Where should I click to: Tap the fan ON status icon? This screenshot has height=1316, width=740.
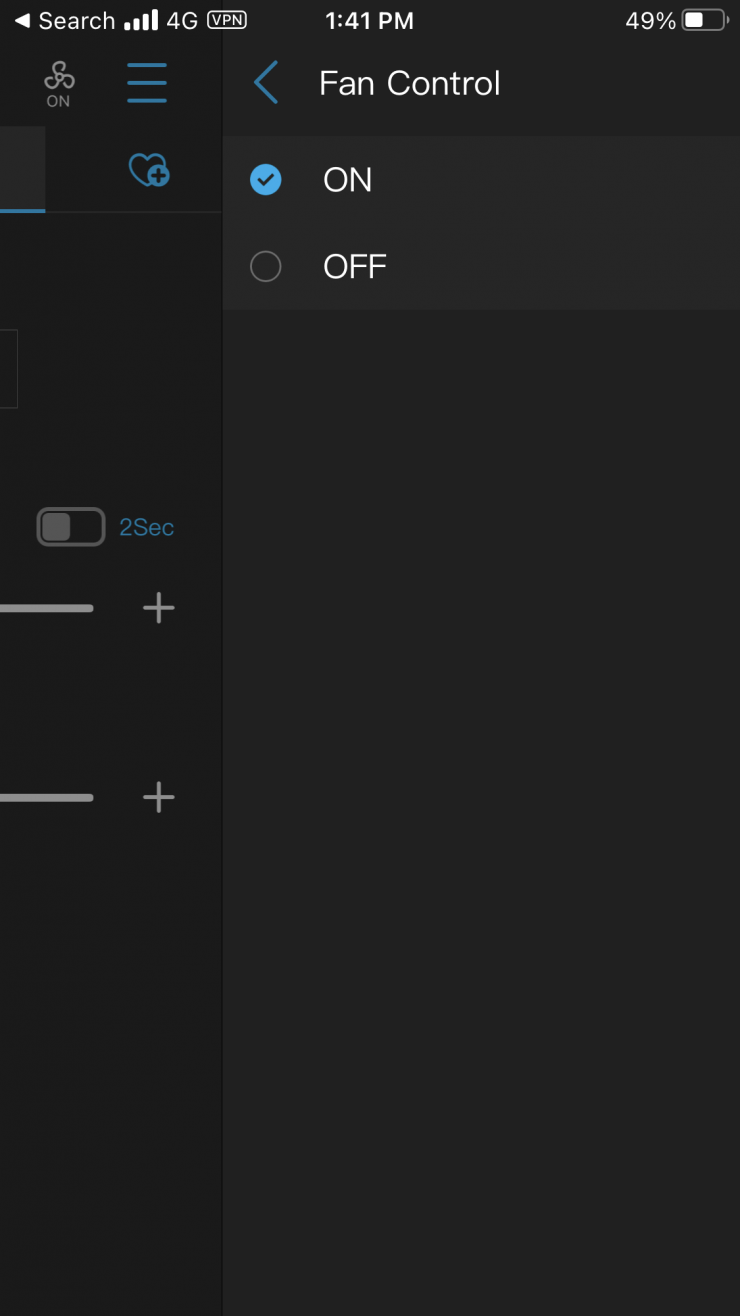(x=59, y=83)
